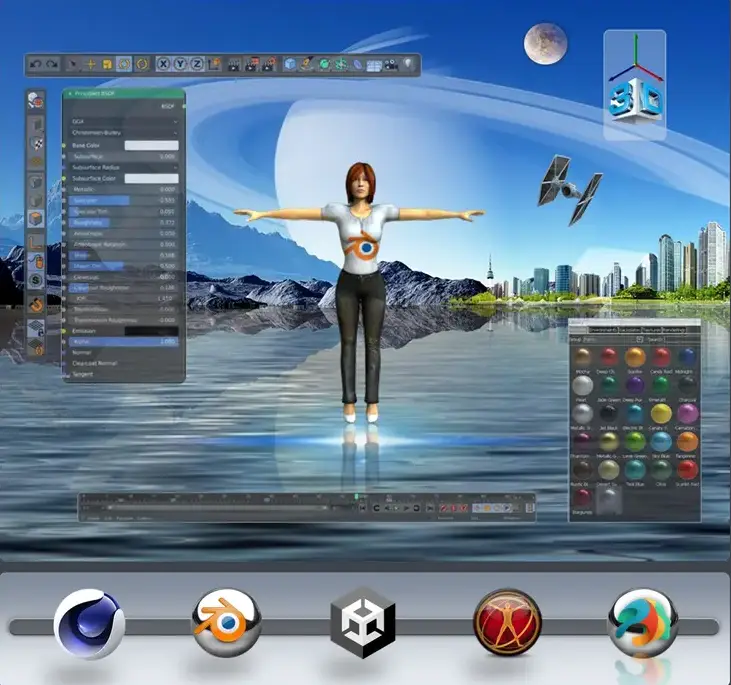
Task: Open the Cinema 4D dock icon
Action: point(89,624)
